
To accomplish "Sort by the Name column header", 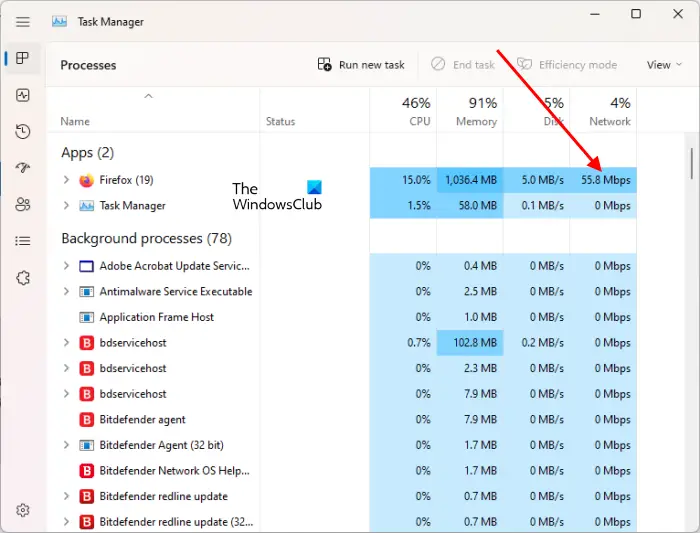I will [75, 121].
